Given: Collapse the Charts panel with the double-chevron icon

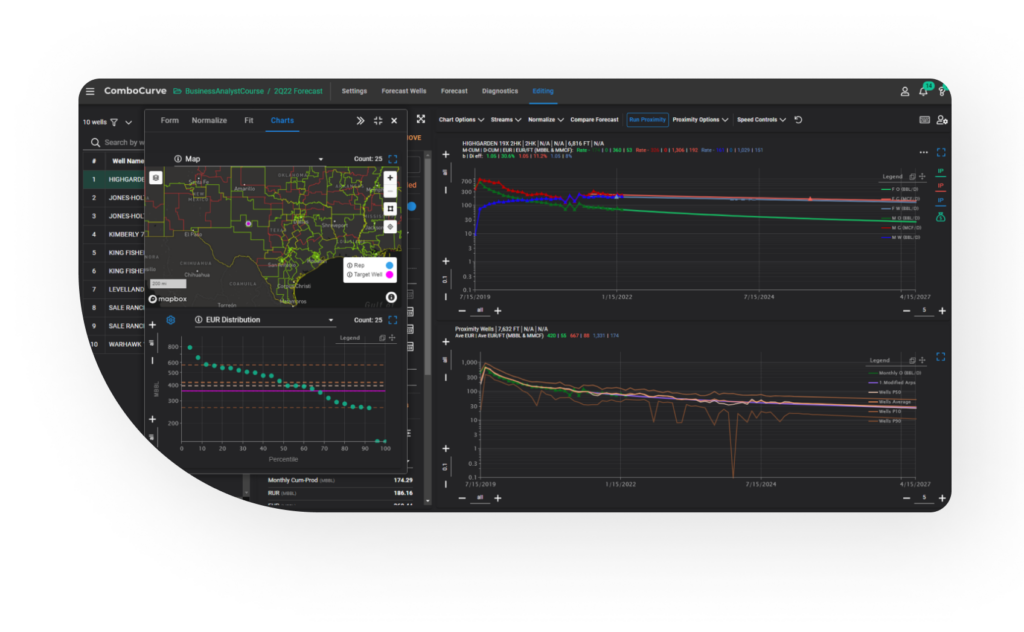Looking at the screenshot, I should point(360,121).
